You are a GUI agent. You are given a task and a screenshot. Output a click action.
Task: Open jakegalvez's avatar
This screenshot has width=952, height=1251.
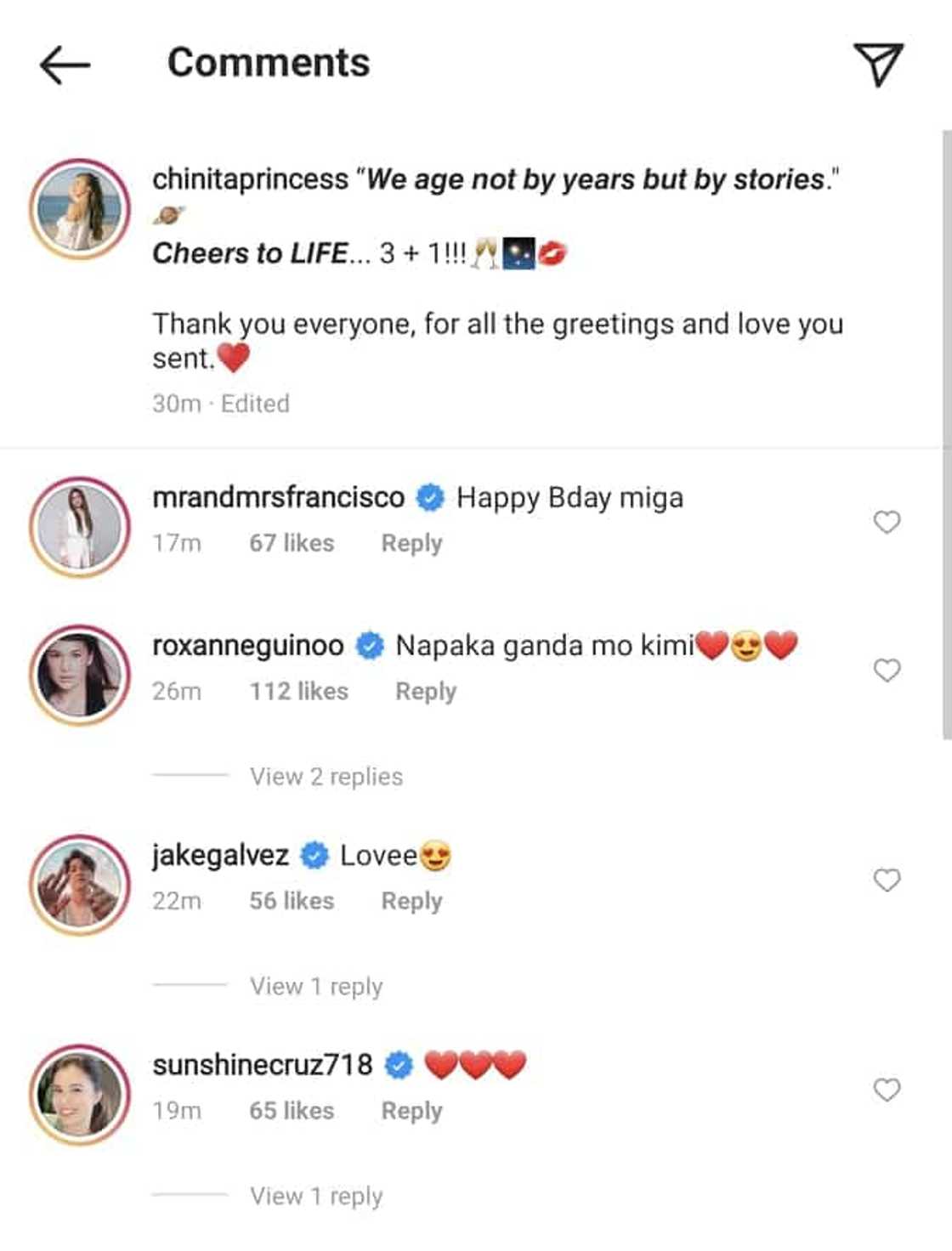coord(80,885)
